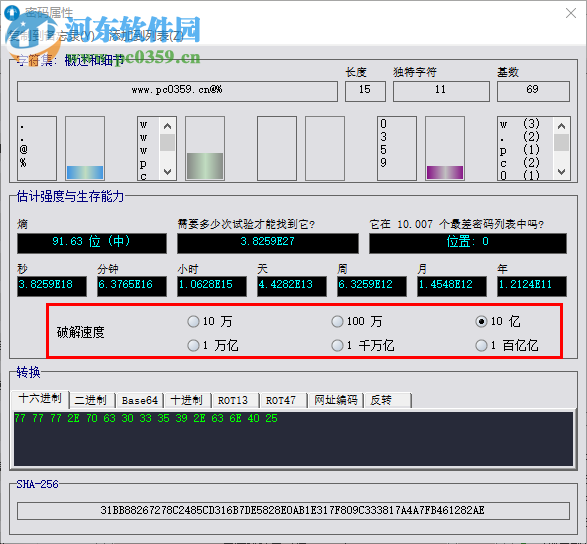This screenshot has height=544, width=587.
Task: Click the 位置: 0 result box
Action: pyautogui.click(x=468, y=243)
